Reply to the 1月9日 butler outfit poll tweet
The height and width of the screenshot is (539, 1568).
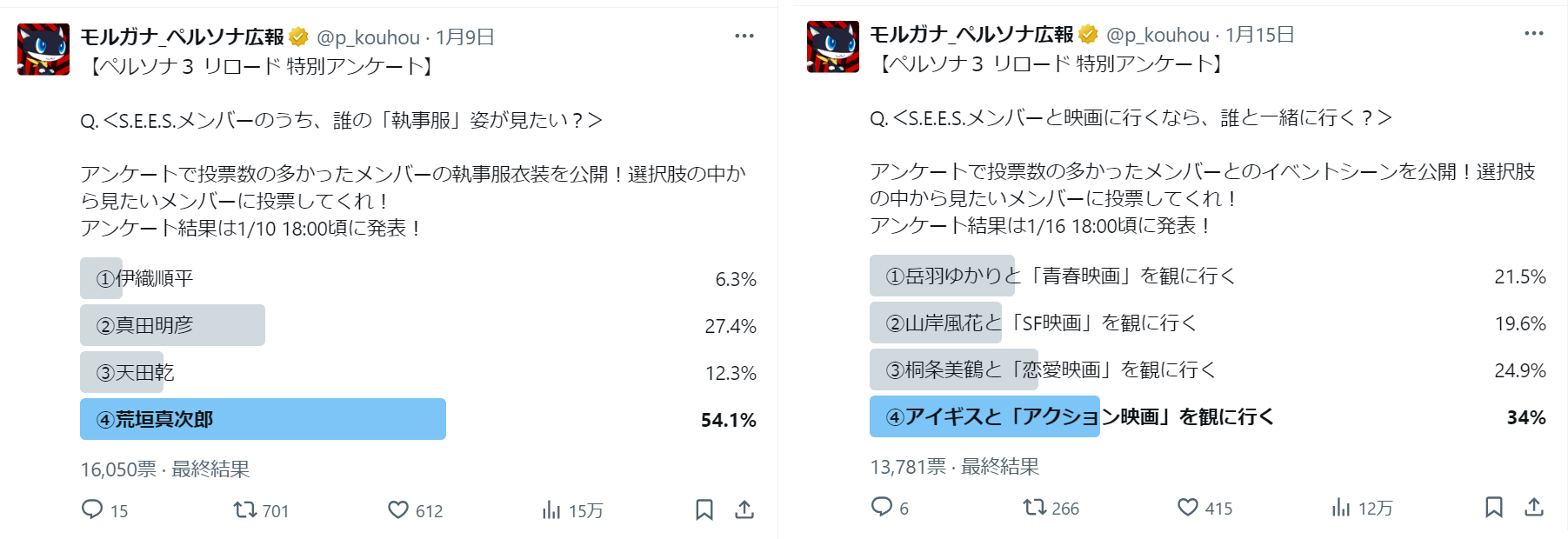click(92, 509)
